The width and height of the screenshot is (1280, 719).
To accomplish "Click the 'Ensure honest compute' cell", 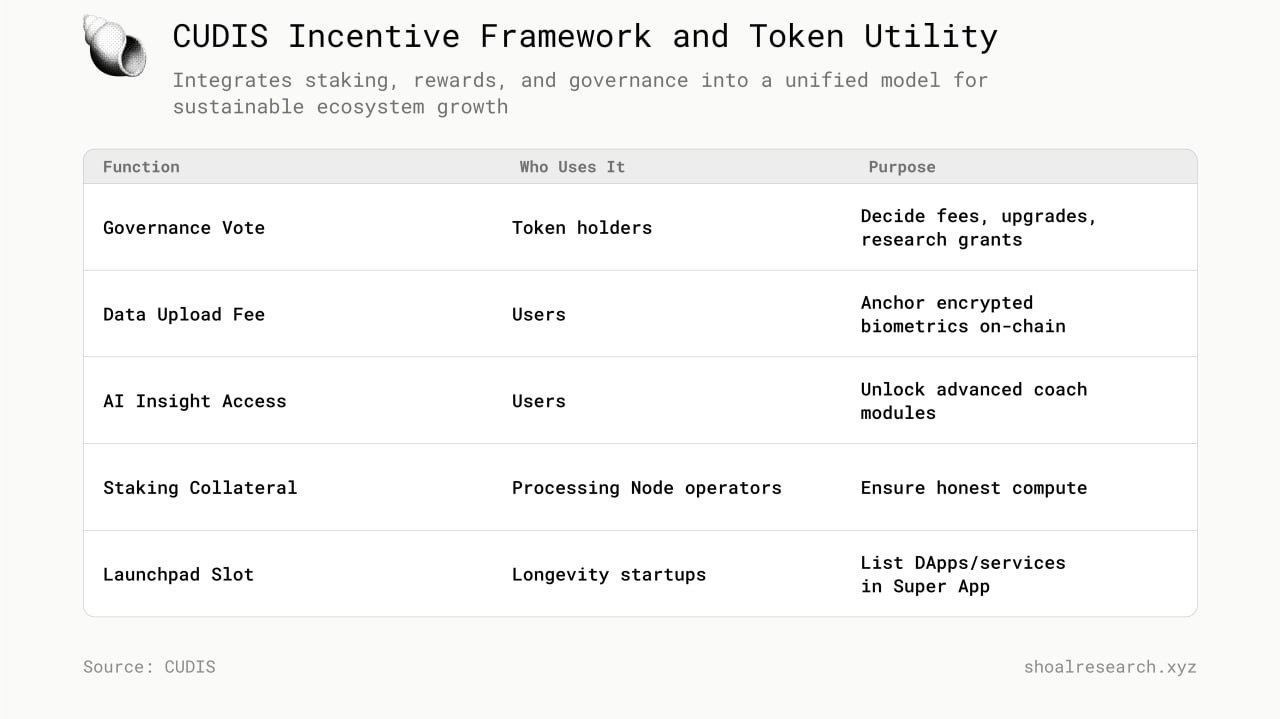I will coord(973,488).
